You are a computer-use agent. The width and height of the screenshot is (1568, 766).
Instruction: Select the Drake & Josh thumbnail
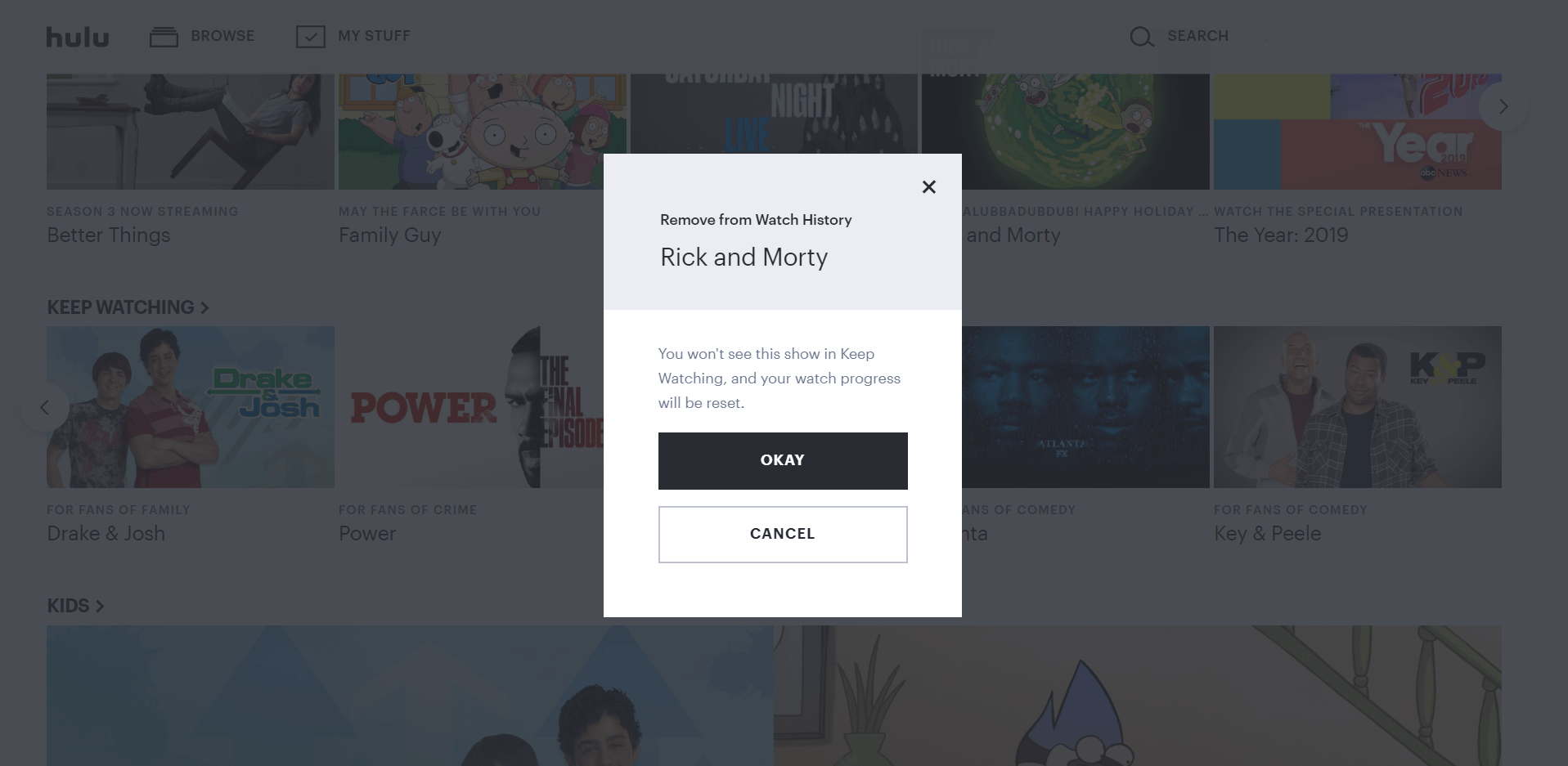tap(191, 407)
